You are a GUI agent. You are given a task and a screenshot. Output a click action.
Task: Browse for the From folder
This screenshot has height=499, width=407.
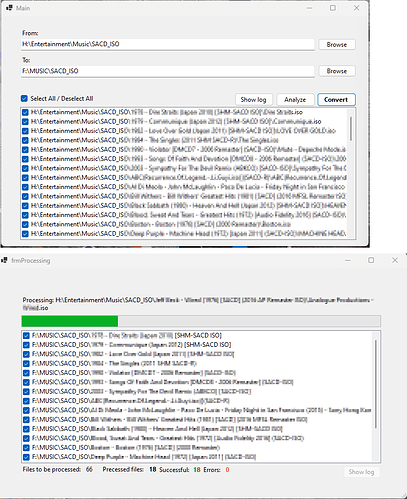click(337, 44)
